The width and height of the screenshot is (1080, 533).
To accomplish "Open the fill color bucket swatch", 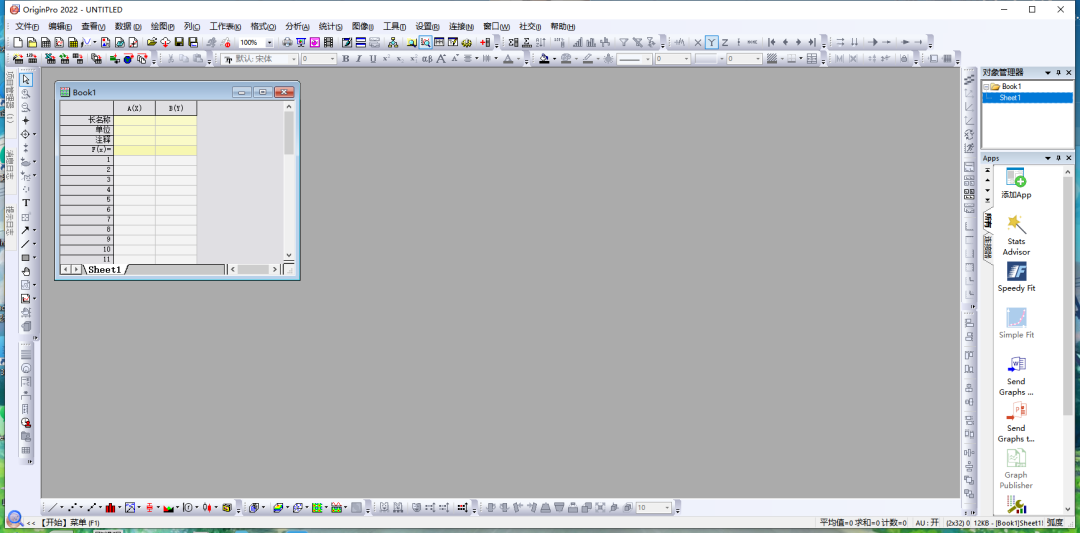I will click(544, 59).
